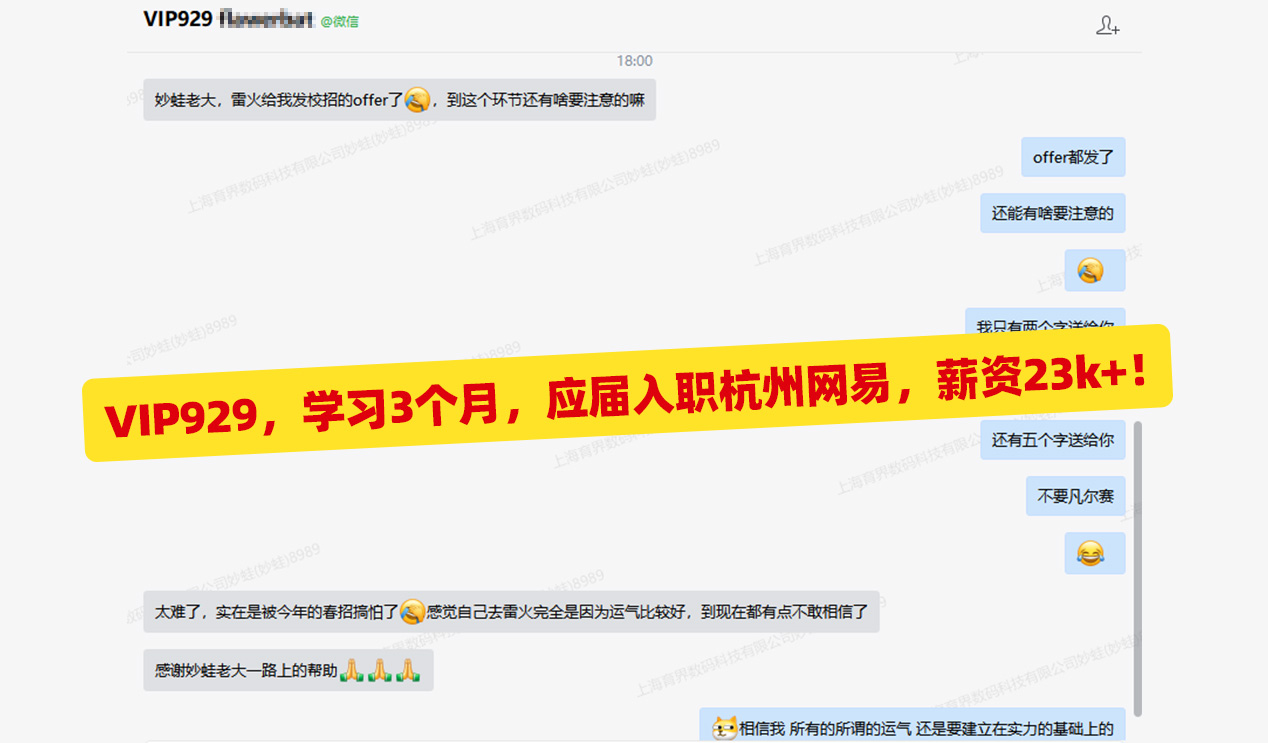Select the message '不要凡尔赛'
Viewport: 1268px width, 743px height.
pos(1075,496)
